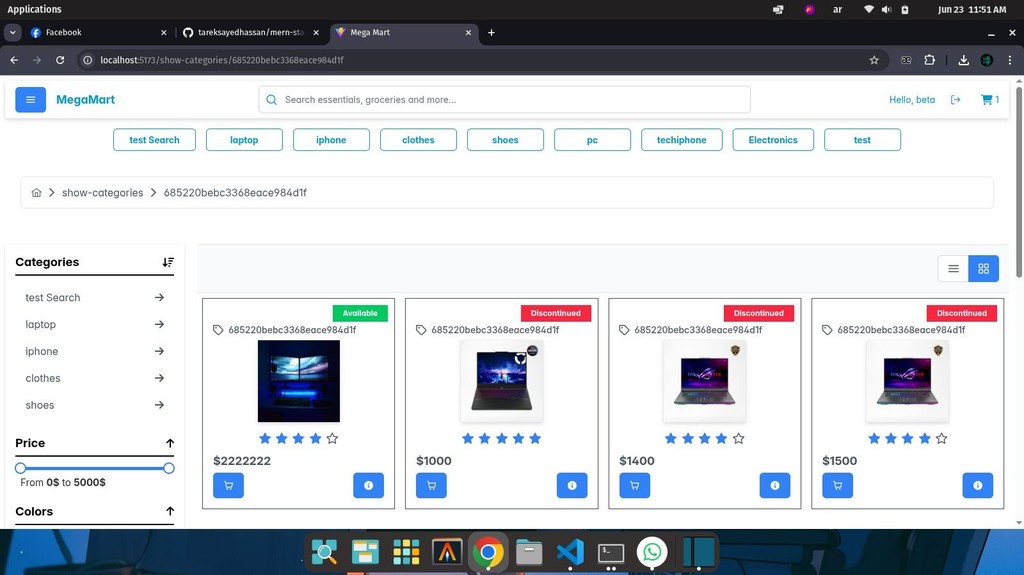Open info for the $2222222 product
The width and height of the screenshot is (1024, 575).
pos(368,485)
